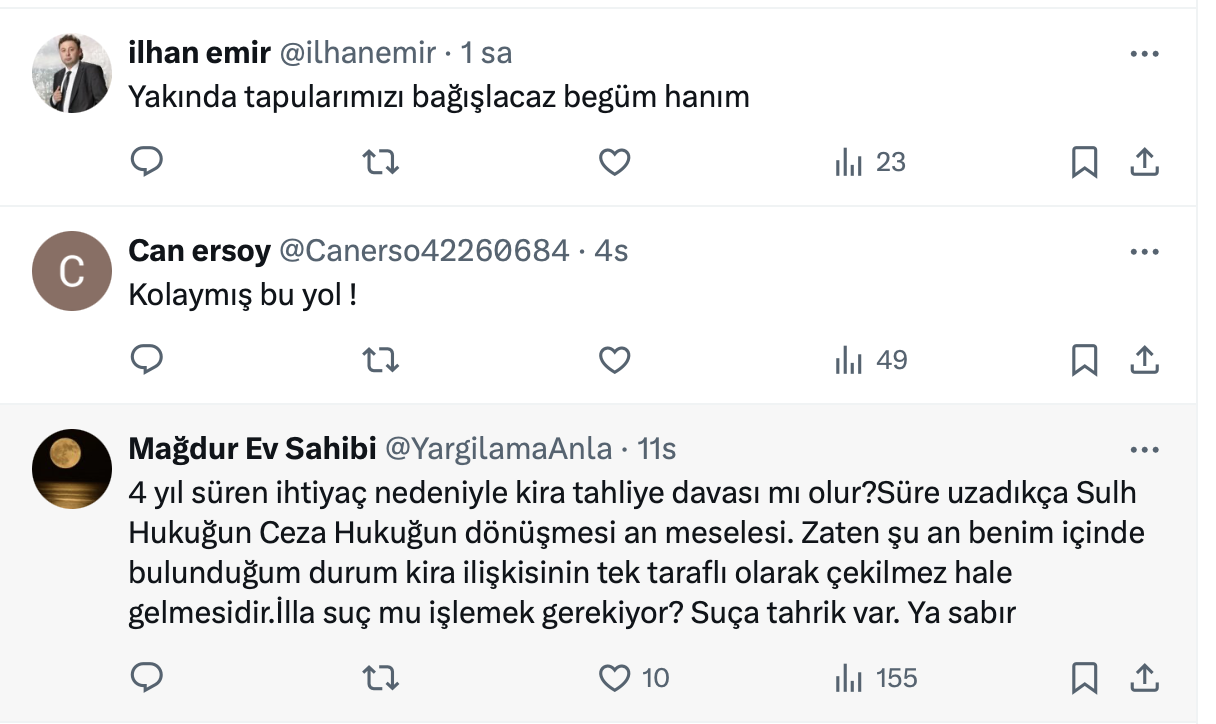Screen dimensions: 1216x724
Task: Repost Can ersoy's tweet
Action: (x=380, y=359)
